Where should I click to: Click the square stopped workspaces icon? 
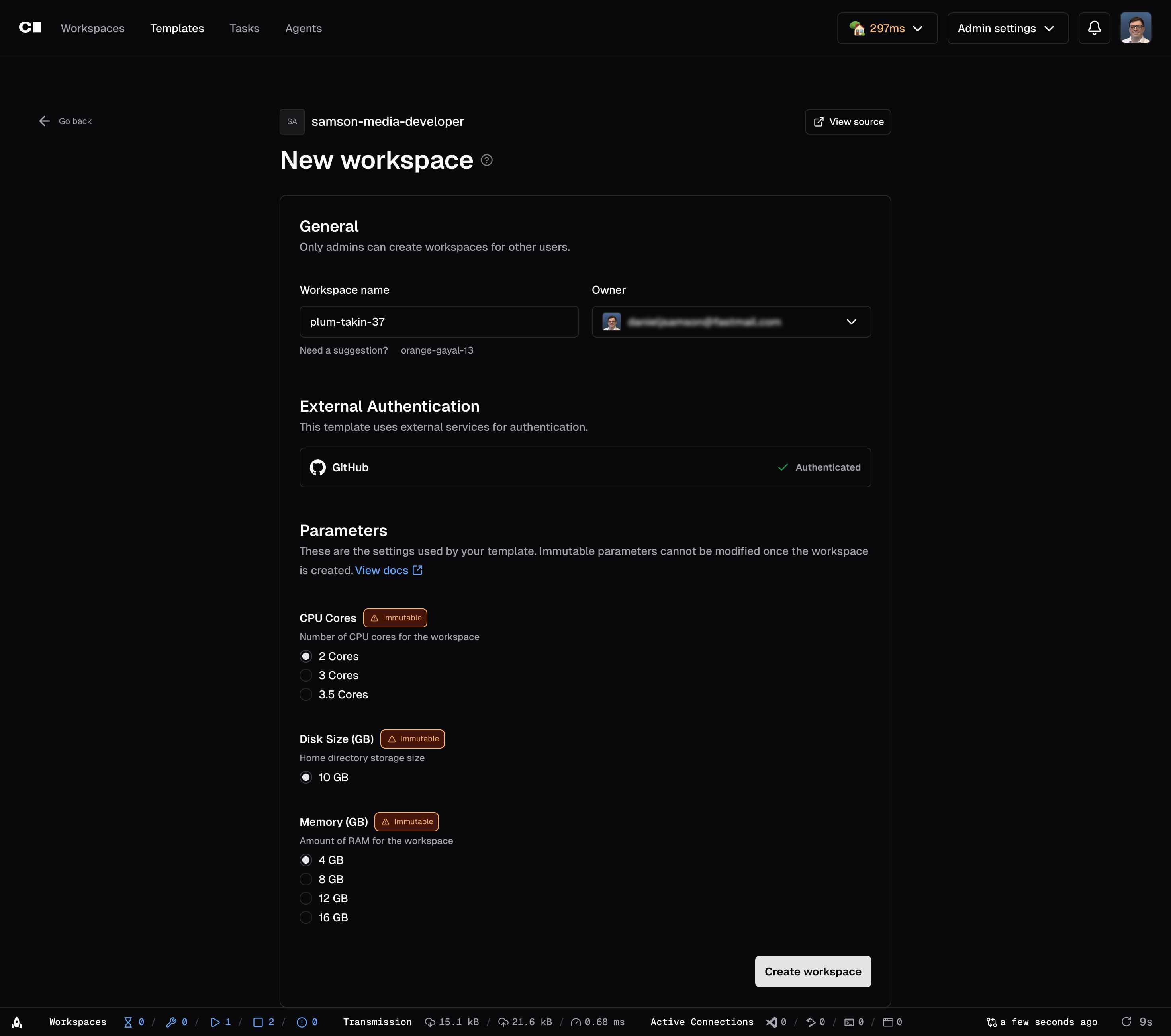point(258,1022)
